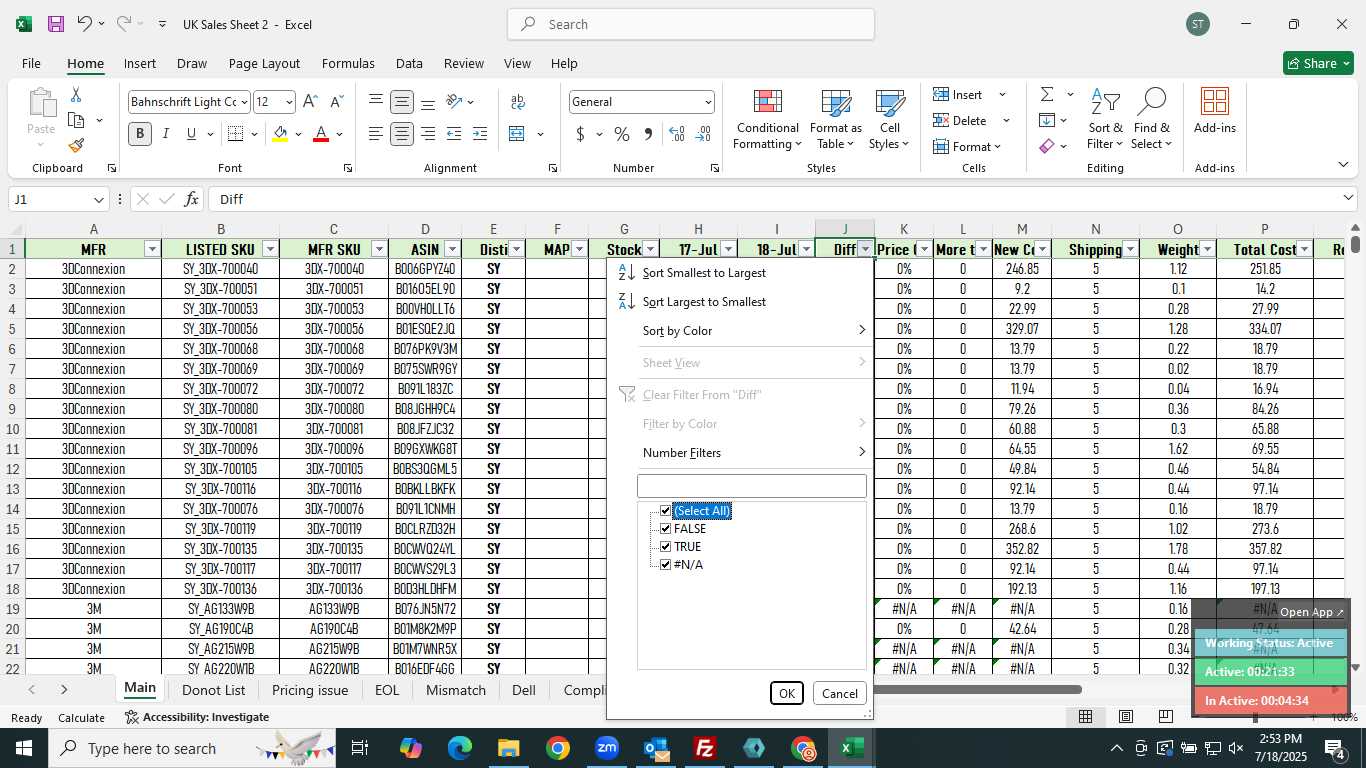Open FileZilla from taskbar

click(x=705, y=748)
